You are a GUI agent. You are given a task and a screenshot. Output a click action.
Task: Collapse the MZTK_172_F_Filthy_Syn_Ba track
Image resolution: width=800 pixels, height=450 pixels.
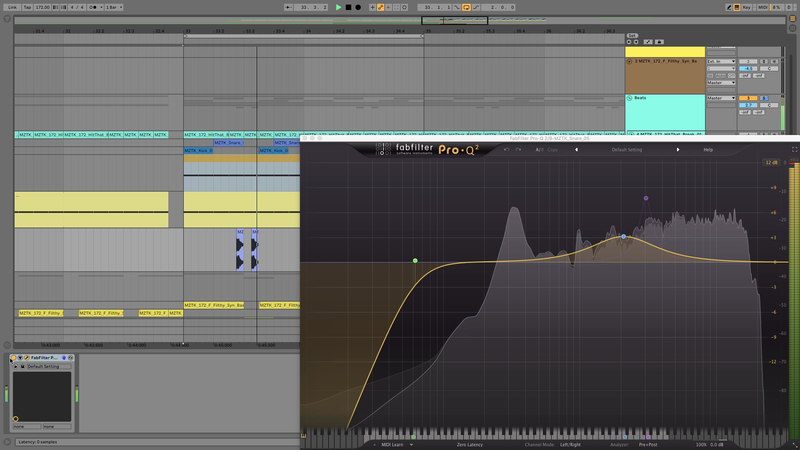click(x=630, y=61)
